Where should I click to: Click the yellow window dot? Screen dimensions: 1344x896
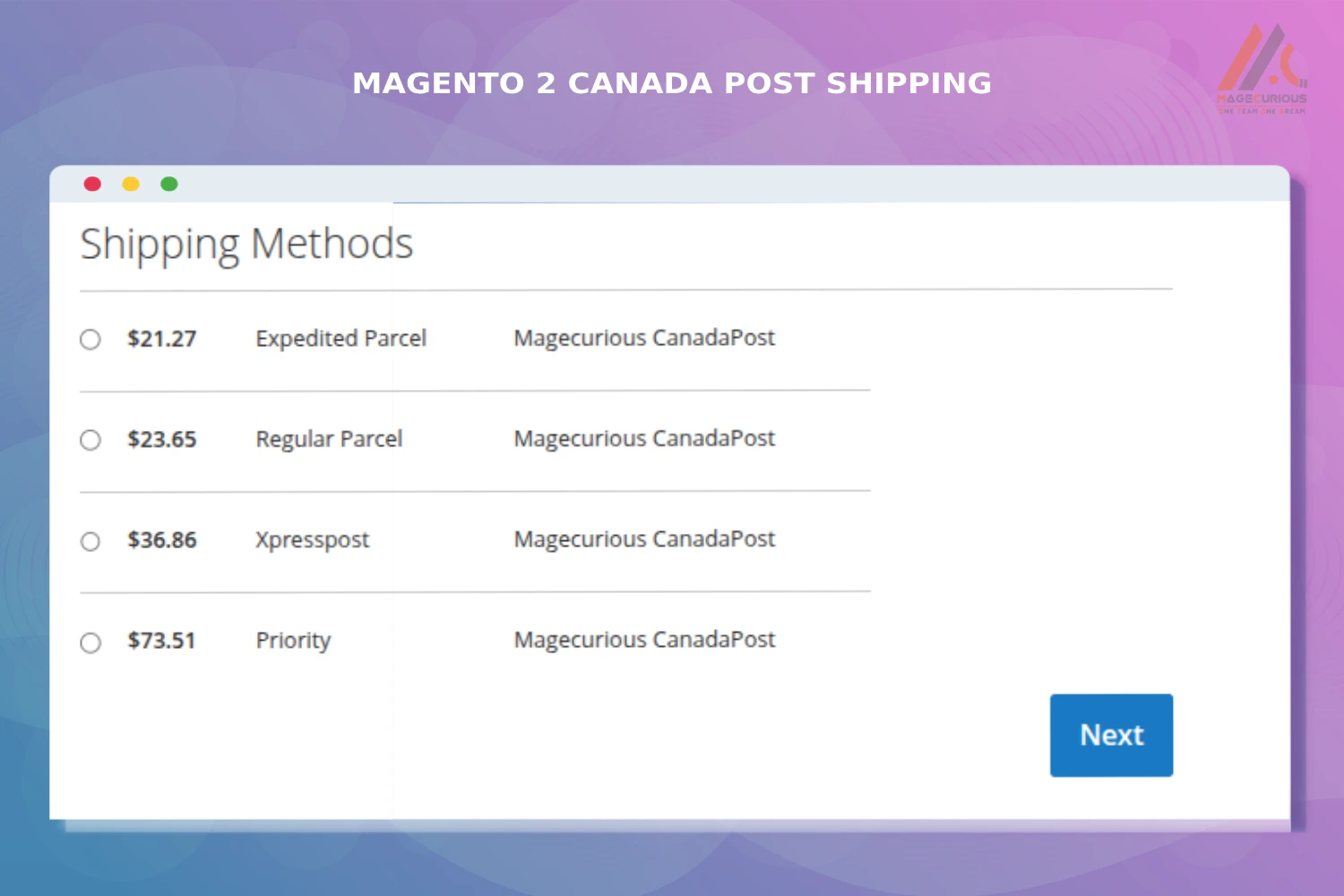click(x=131, y=184)
